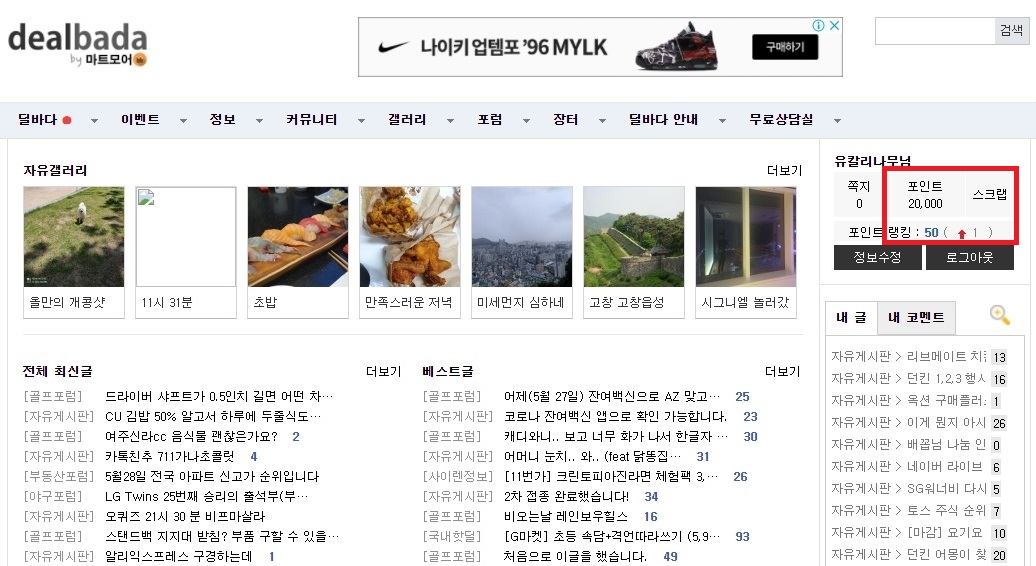Click the broken image thumbnail 11시 31분
This screenshot has width=1036, height=566.
click(x=186, y=237)
